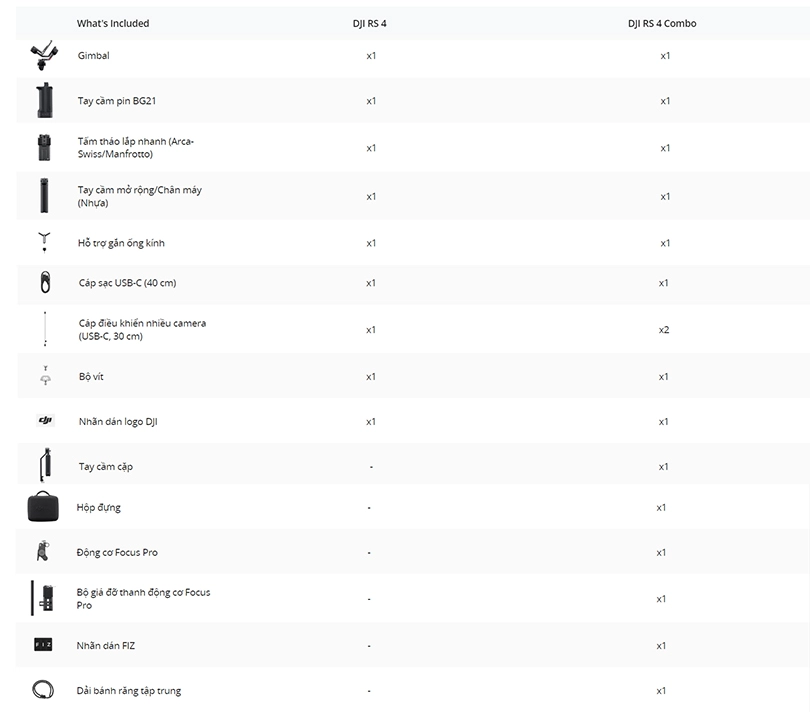Click the Tay cầm cặp label
Image resolution: width=810 pixels, height=714 pixels.
coord(106,467)
